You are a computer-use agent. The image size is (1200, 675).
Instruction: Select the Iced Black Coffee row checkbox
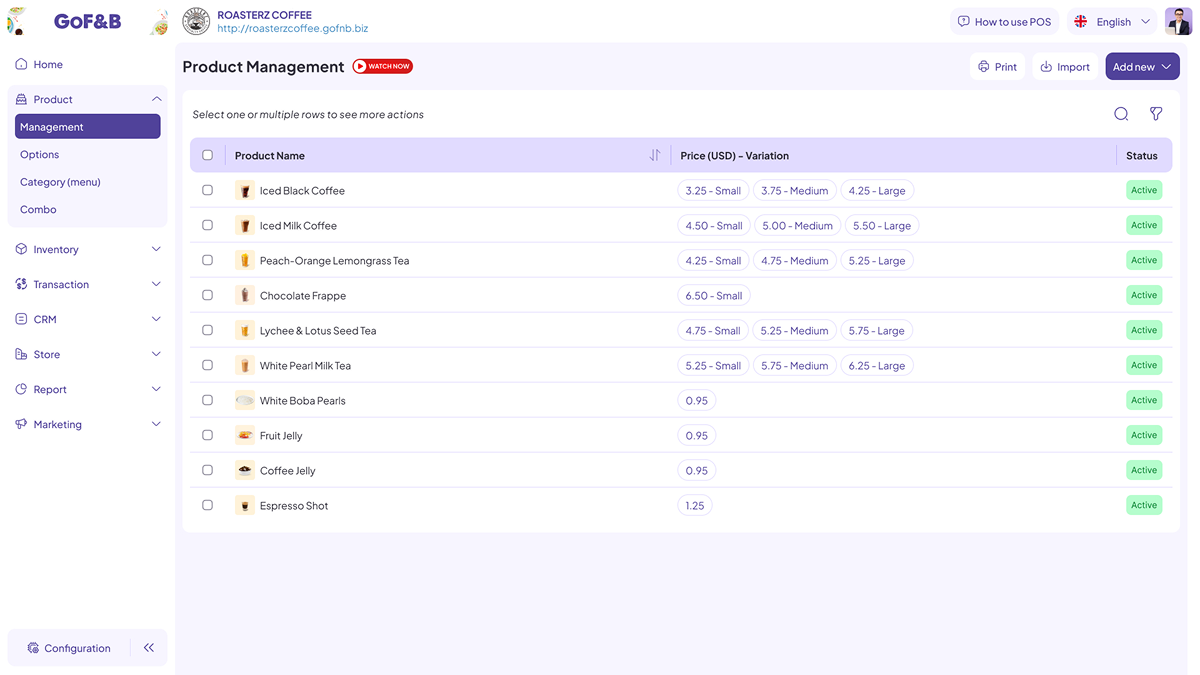208,190
